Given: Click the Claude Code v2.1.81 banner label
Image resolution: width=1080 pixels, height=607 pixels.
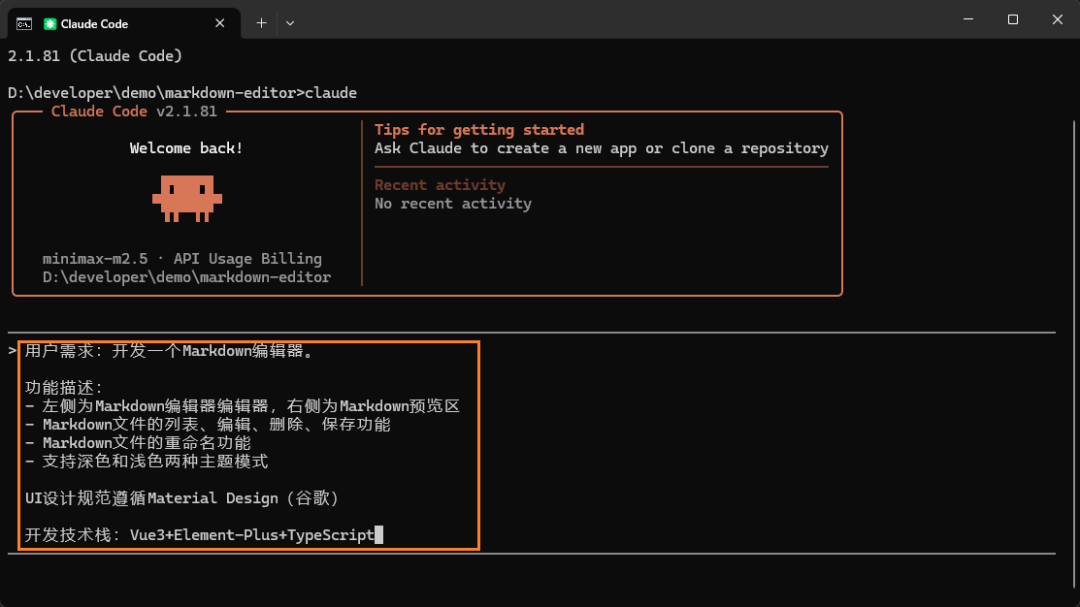Looking at the screenshot, I should click(134, 112).
